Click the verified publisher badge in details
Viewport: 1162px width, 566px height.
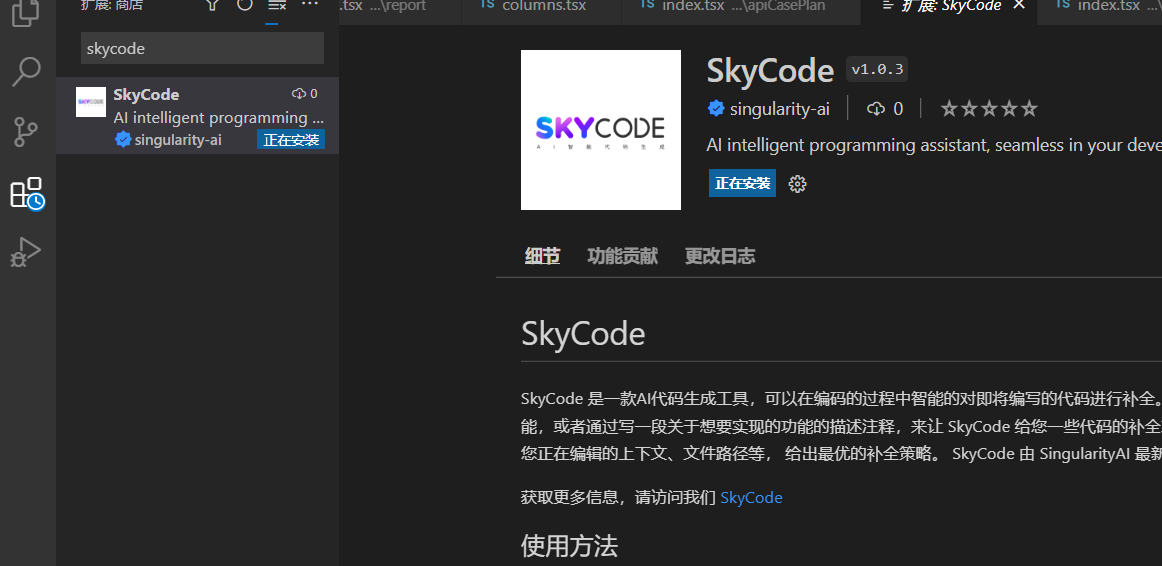(x=716, y=109)
